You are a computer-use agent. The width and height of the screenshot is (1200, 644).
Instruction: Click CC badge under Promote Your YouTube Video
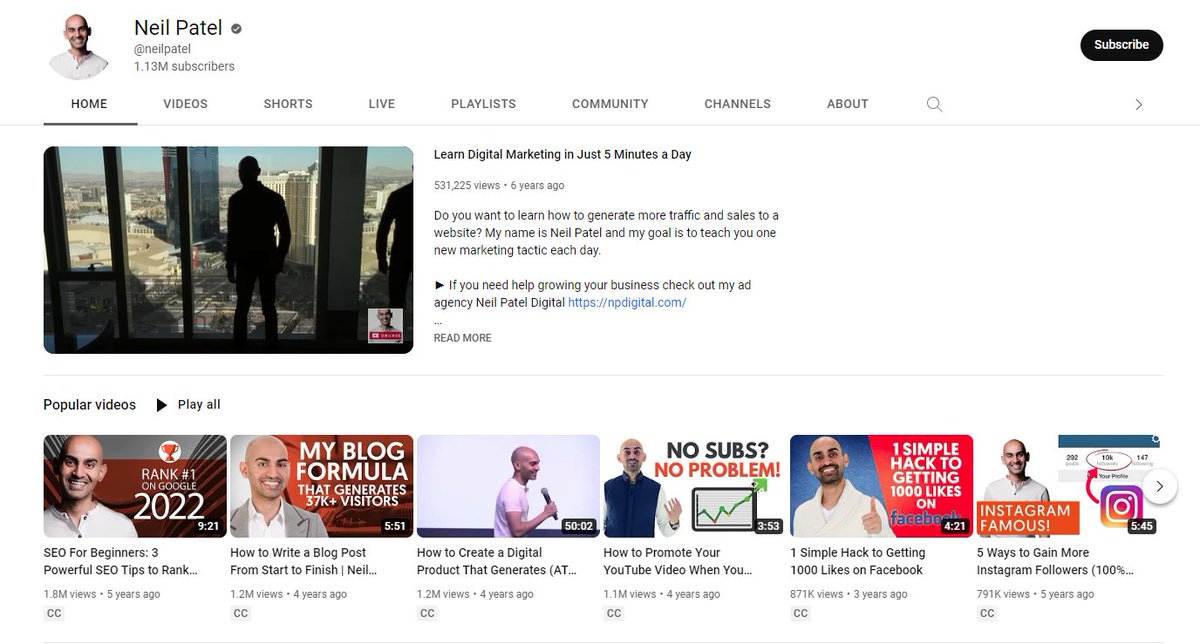pyautogui.click(x=614, y=613)
